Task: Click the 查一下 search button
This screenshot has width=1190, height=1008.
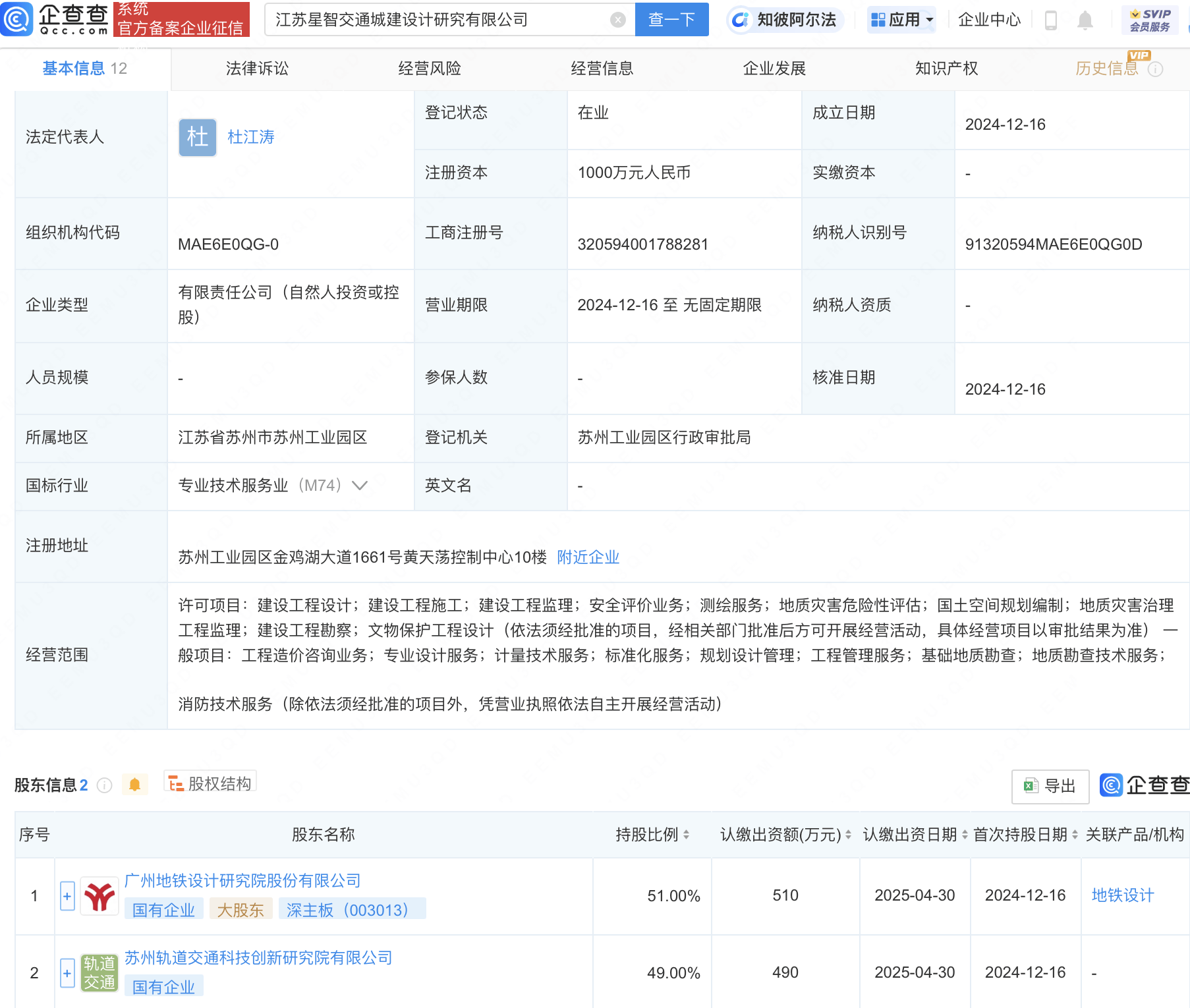Action: pyautogui.click(x=671, y=20)
